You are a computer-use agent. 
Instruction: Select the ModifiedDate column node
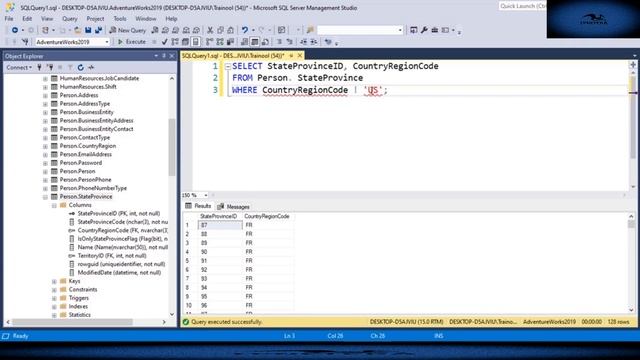pos(119,273)
